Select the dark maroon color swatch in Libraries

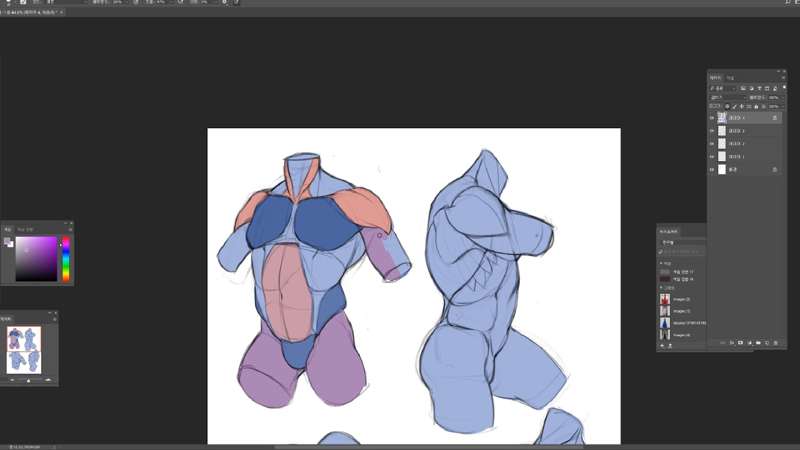point(665,279)
